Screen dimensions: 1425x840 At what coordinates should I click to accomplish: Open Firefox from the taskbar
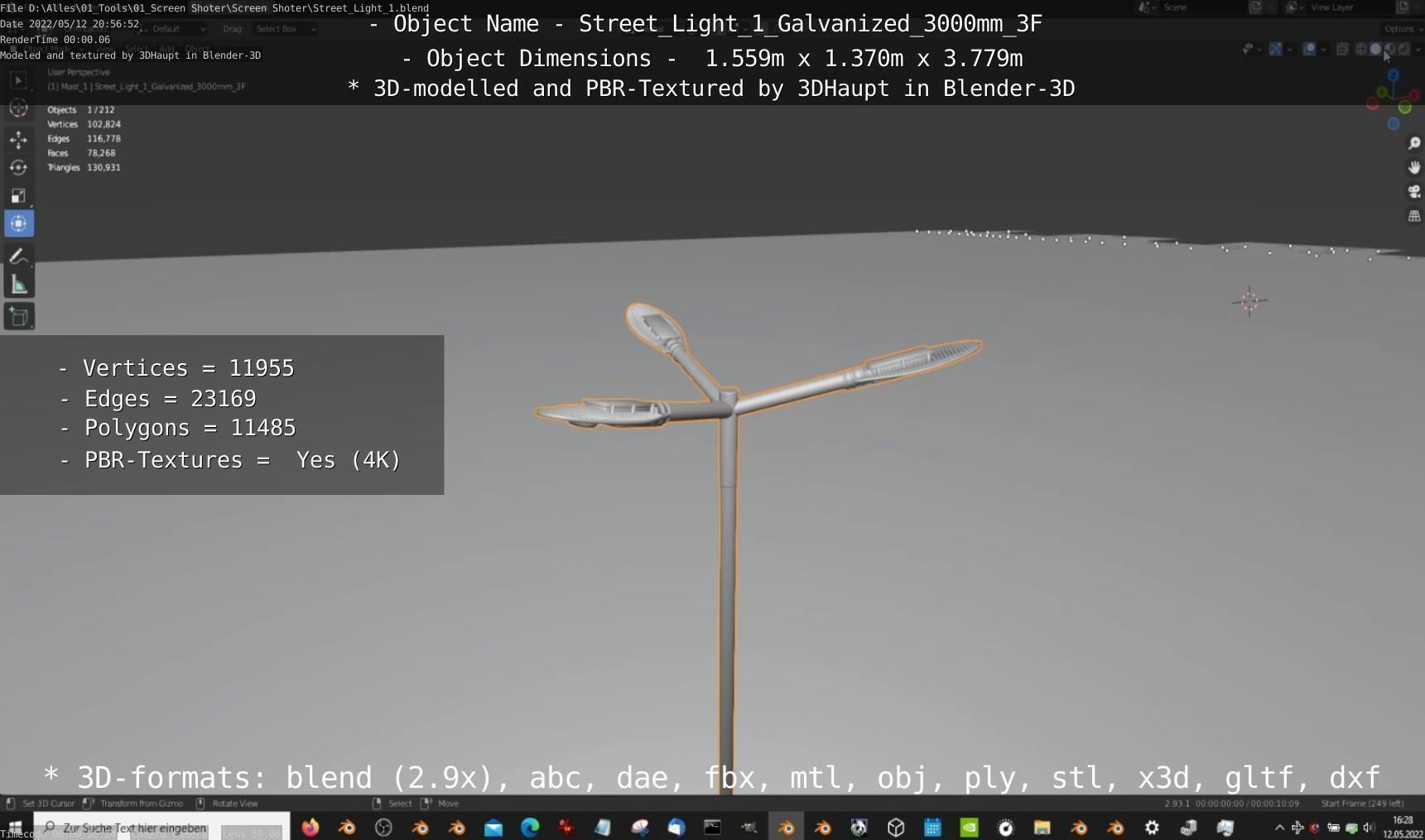coord(311,827)
